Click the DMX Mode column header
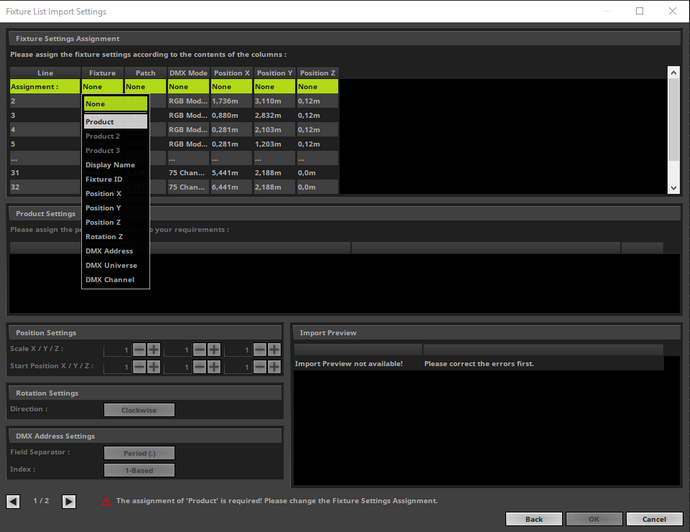 [x=188, y=73]
